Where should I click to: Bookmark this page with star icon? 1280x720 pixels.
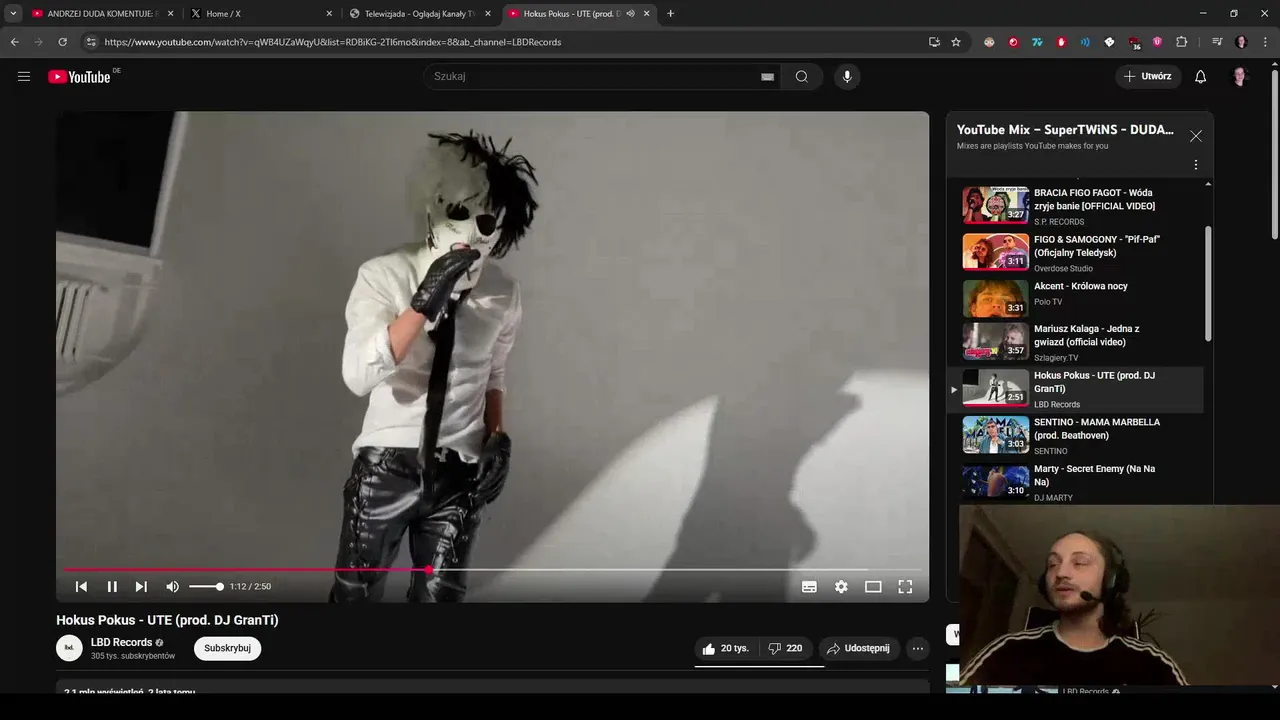[x=956, y=42]
